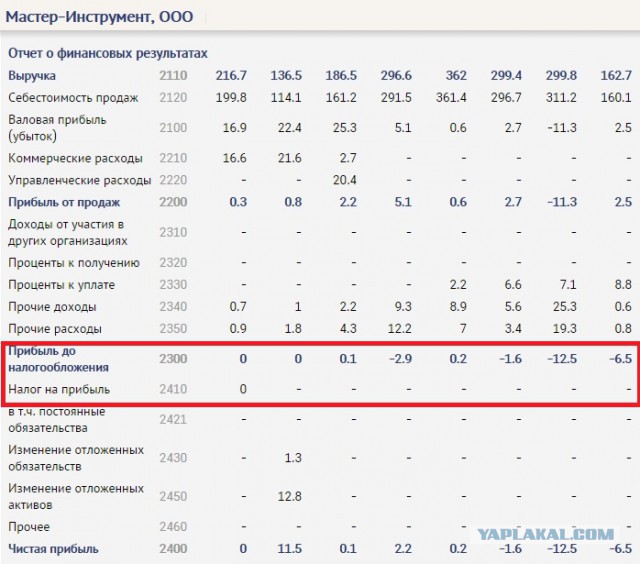The image size is (640, 564).
Task: Click the Прочее row label
Action: point(29,527)
